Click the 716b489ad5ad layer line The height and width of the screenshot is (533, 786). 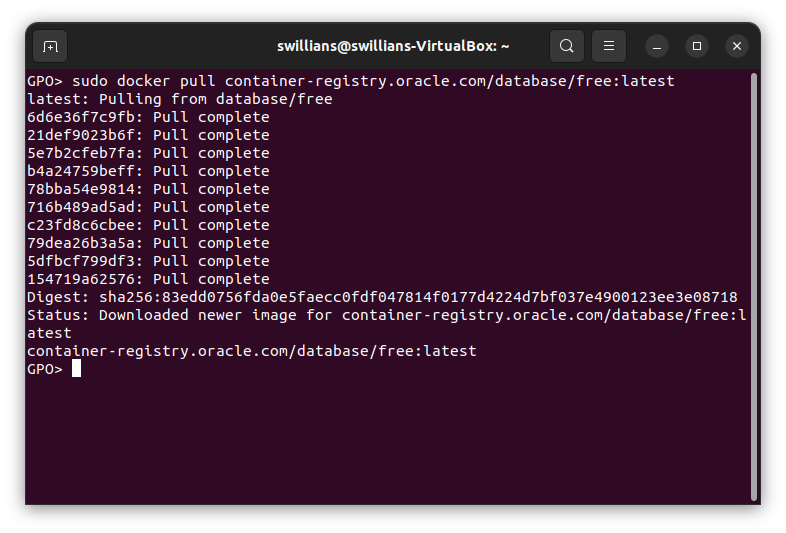coord(148,207)
